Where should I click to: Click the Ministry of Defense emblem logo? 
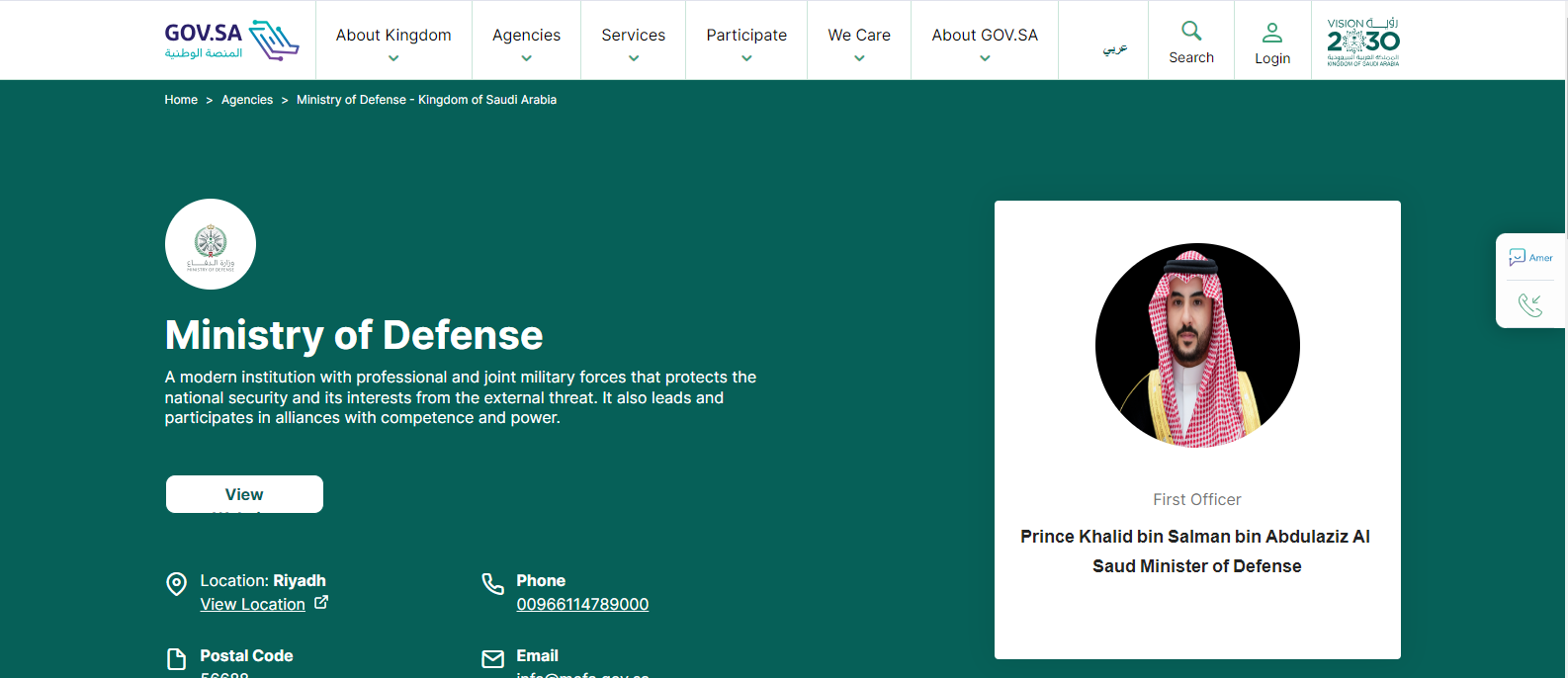click(211, 244)
